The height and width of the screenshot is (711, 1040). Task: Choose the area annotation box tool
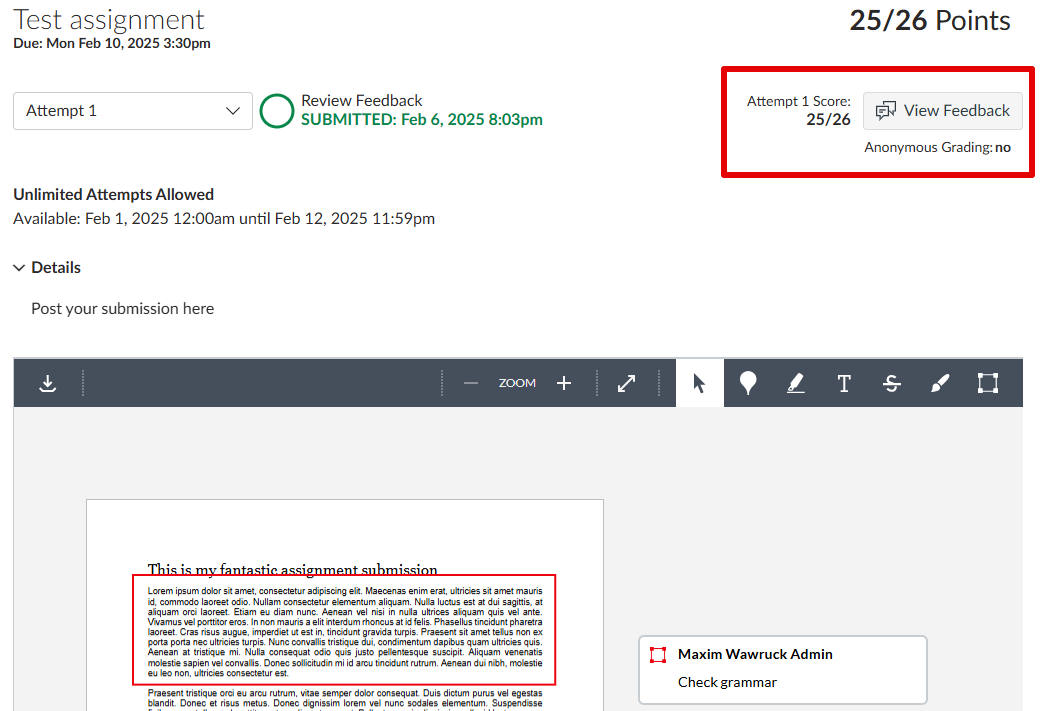click(988, 383)
